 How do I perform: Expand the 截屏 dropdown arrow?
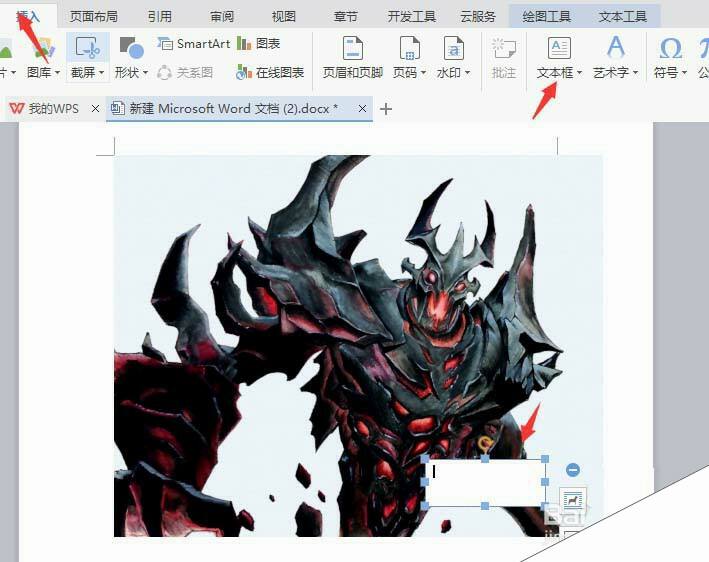tap(101, 72)
